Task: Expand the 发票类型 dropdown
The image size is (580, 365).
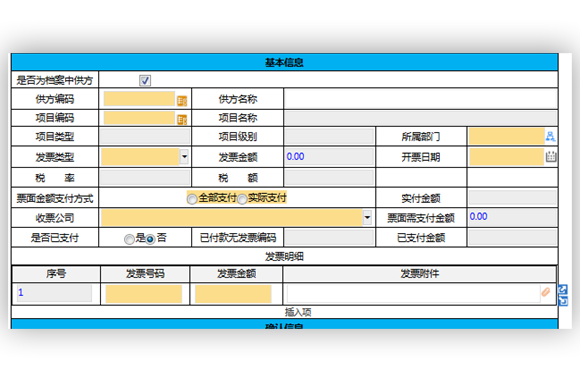Action: [184, 157]
